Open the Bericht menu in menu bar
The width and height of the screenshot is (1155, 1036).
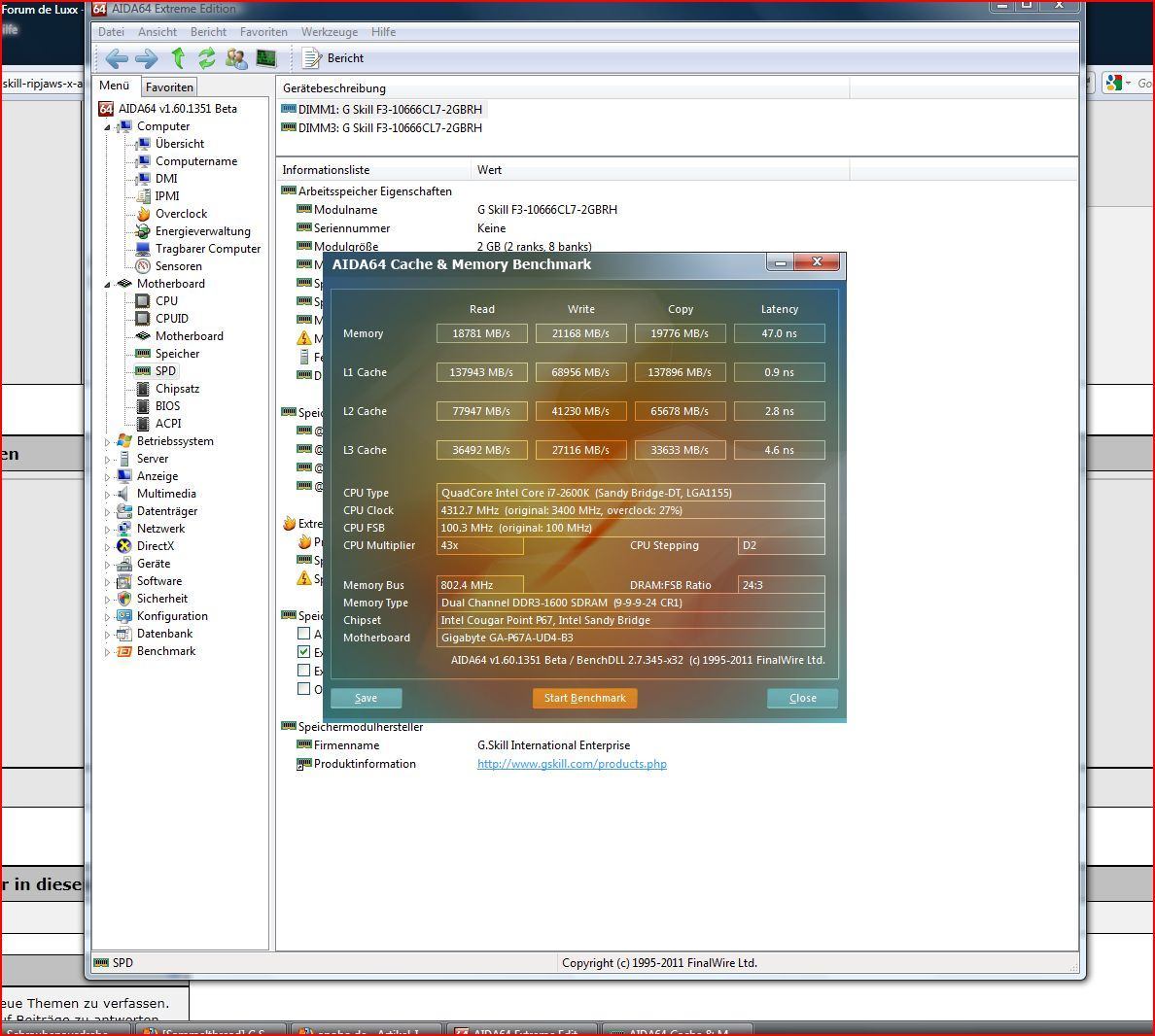(208, 32)
